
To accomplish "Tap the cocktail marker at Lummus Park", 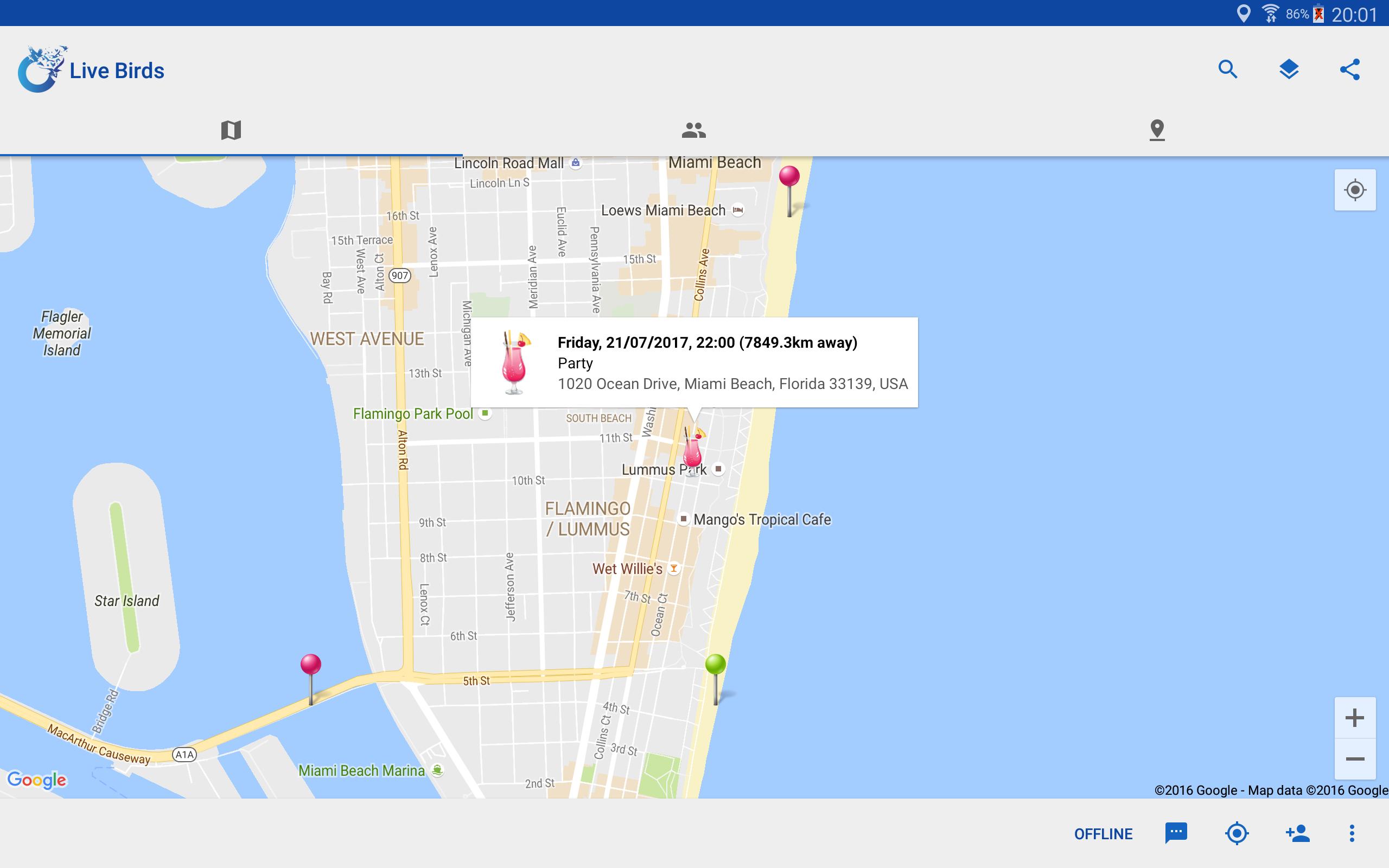I will pos(693,451).
